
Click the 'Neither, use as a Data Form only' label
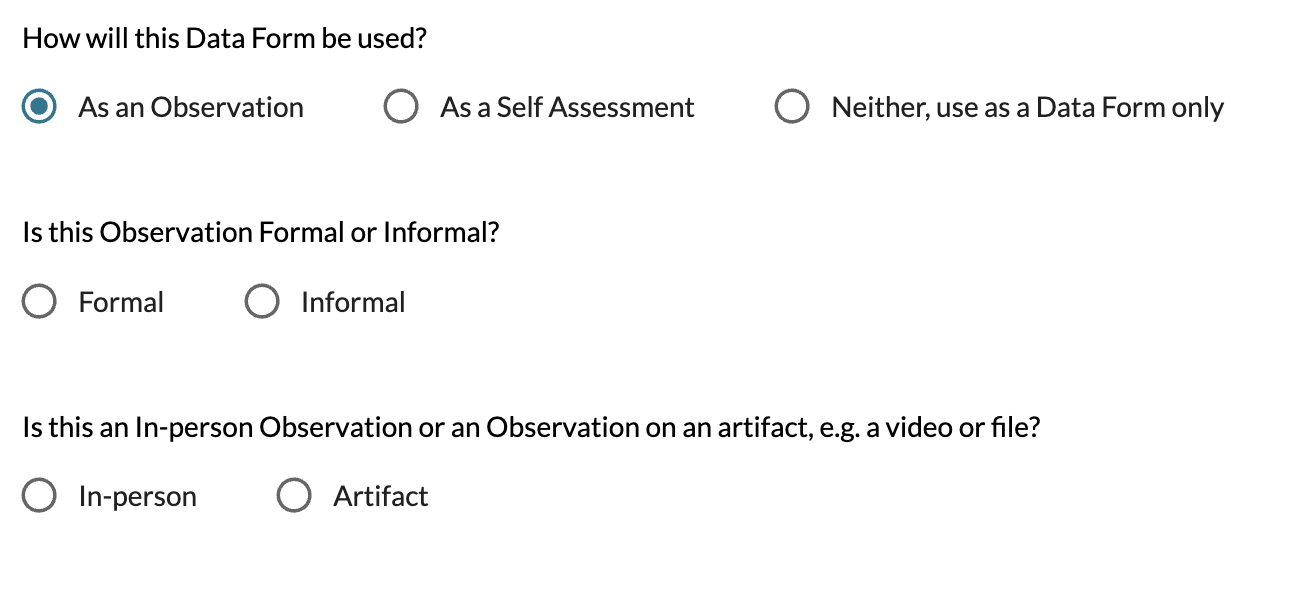click(x=1027, y=108)
